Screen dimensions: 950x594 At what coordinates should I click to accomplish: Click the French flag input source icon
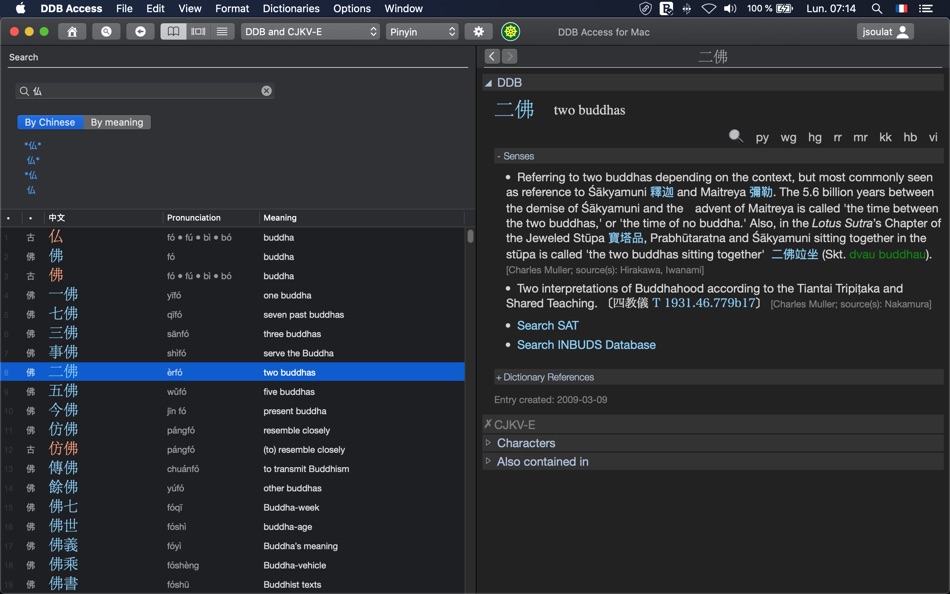(x=902, y=8)
